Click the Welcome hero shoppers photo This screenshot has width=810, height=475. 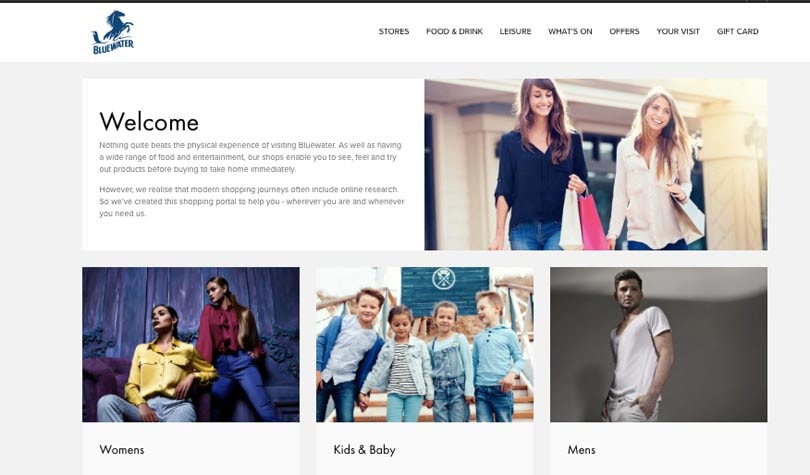tap(596, 164)
